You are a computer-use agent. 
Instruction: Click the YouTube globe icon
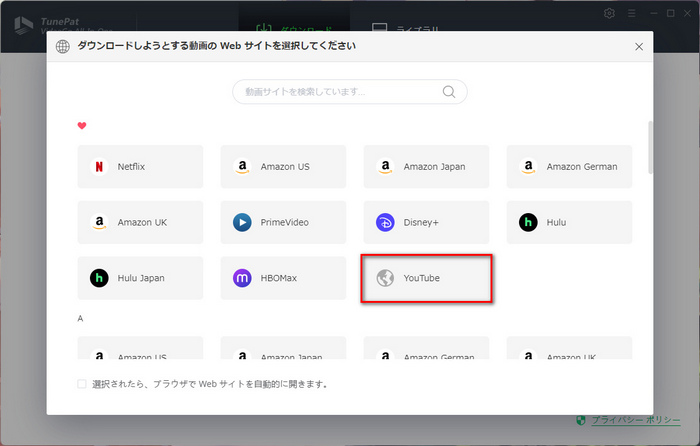[385, 278]
